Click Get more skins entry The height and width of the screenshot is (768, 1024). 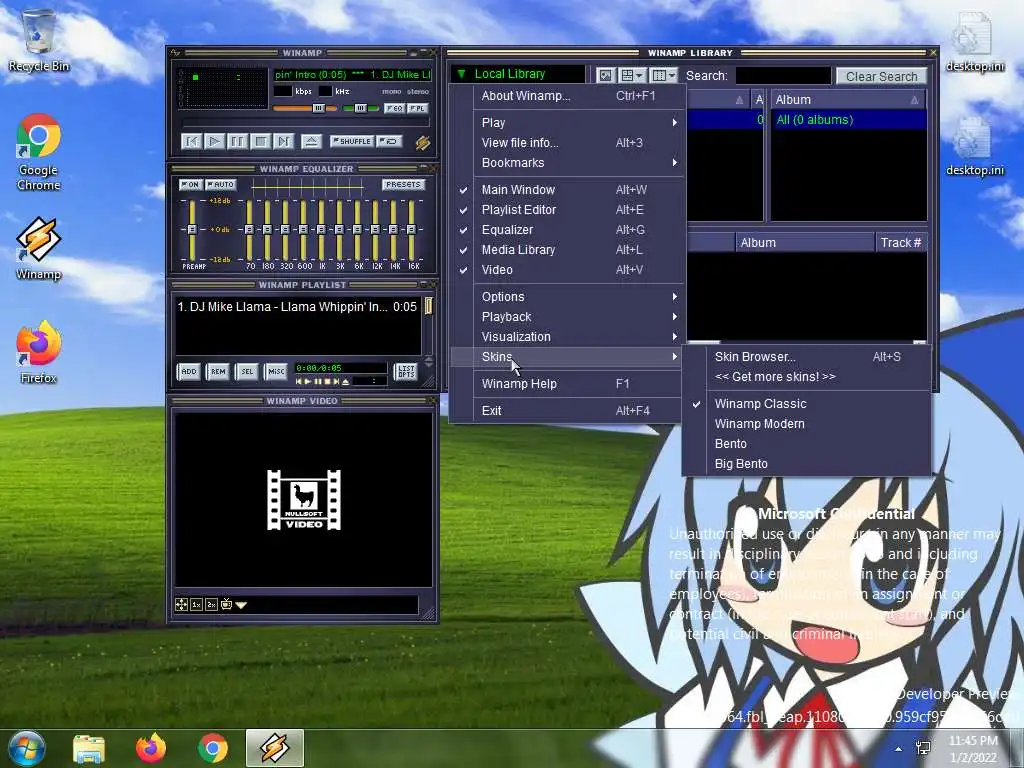[x=807, y=377]
